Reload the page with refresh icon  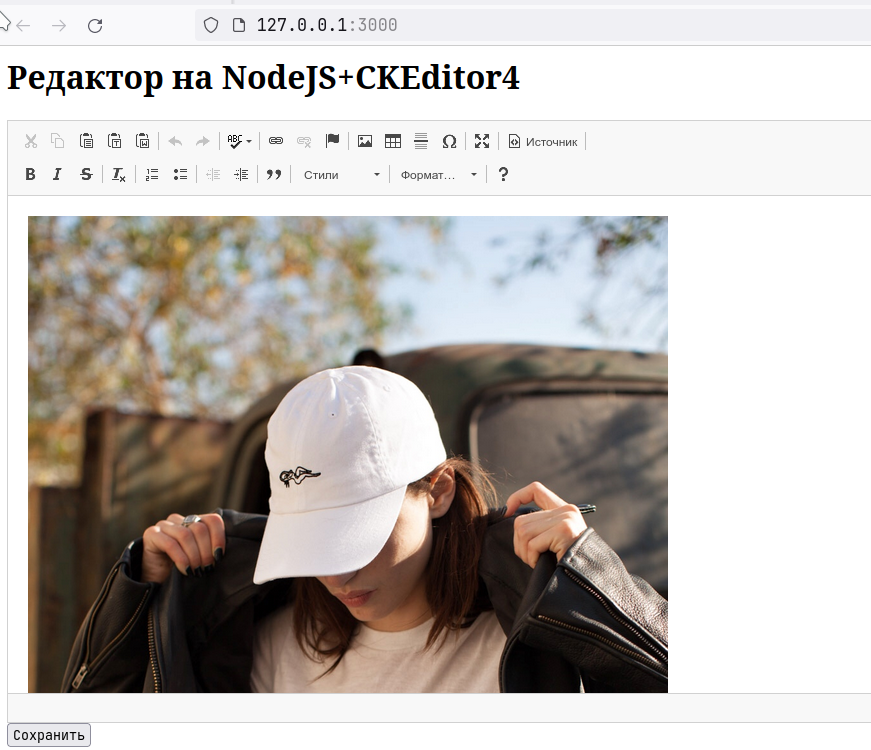coord(95,26)
